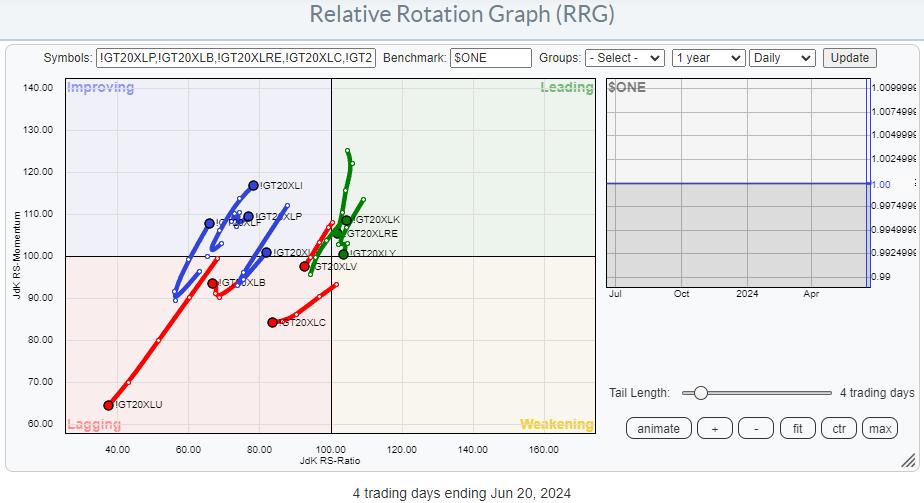
Task: Select the !GT20XLC data point
Action: click(x=272, y=322)
